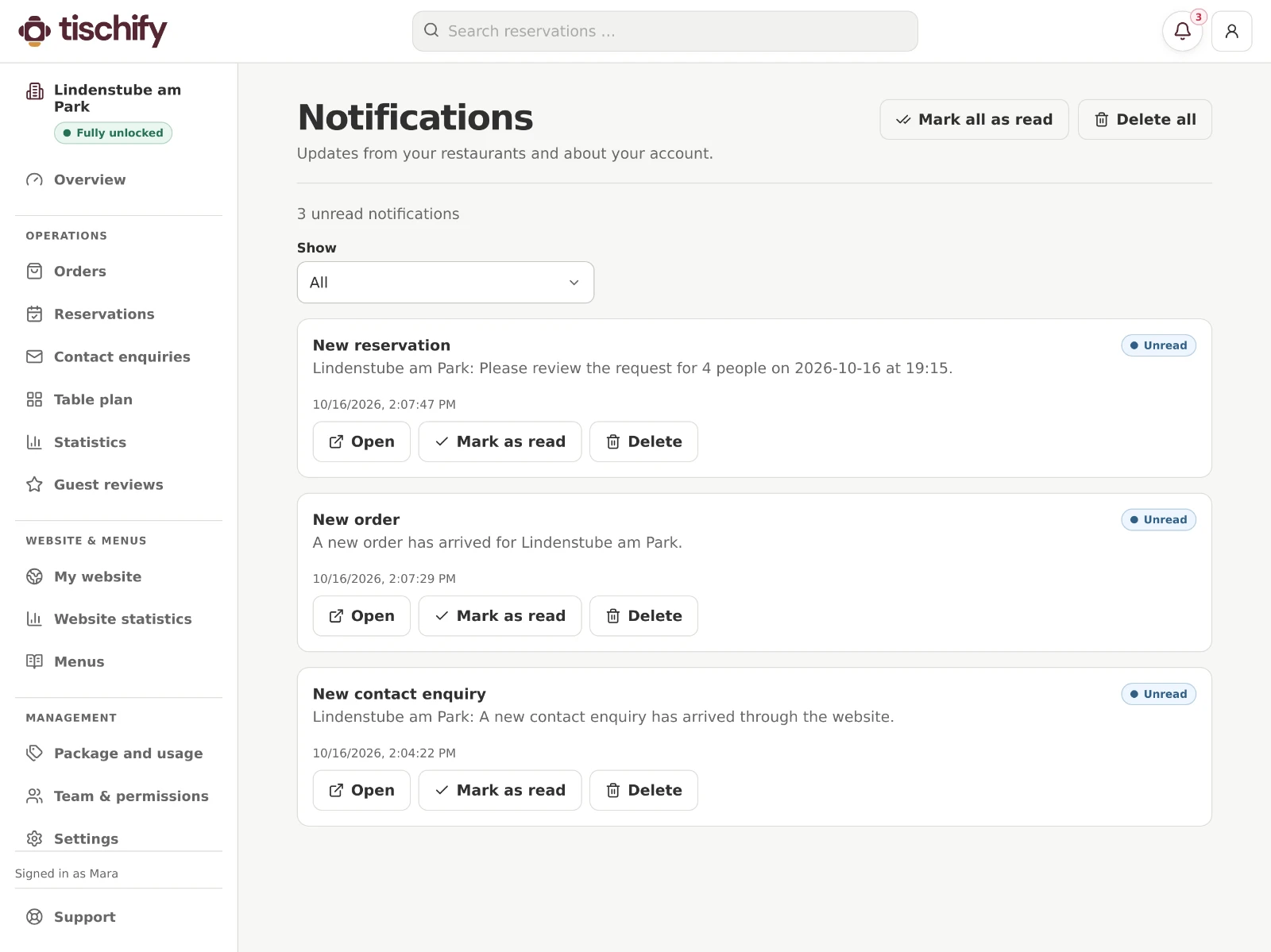This screenshot has width=1271, height=952.
Task: Click the Website statistics chart icon
Action: click(x=34, y=619)
